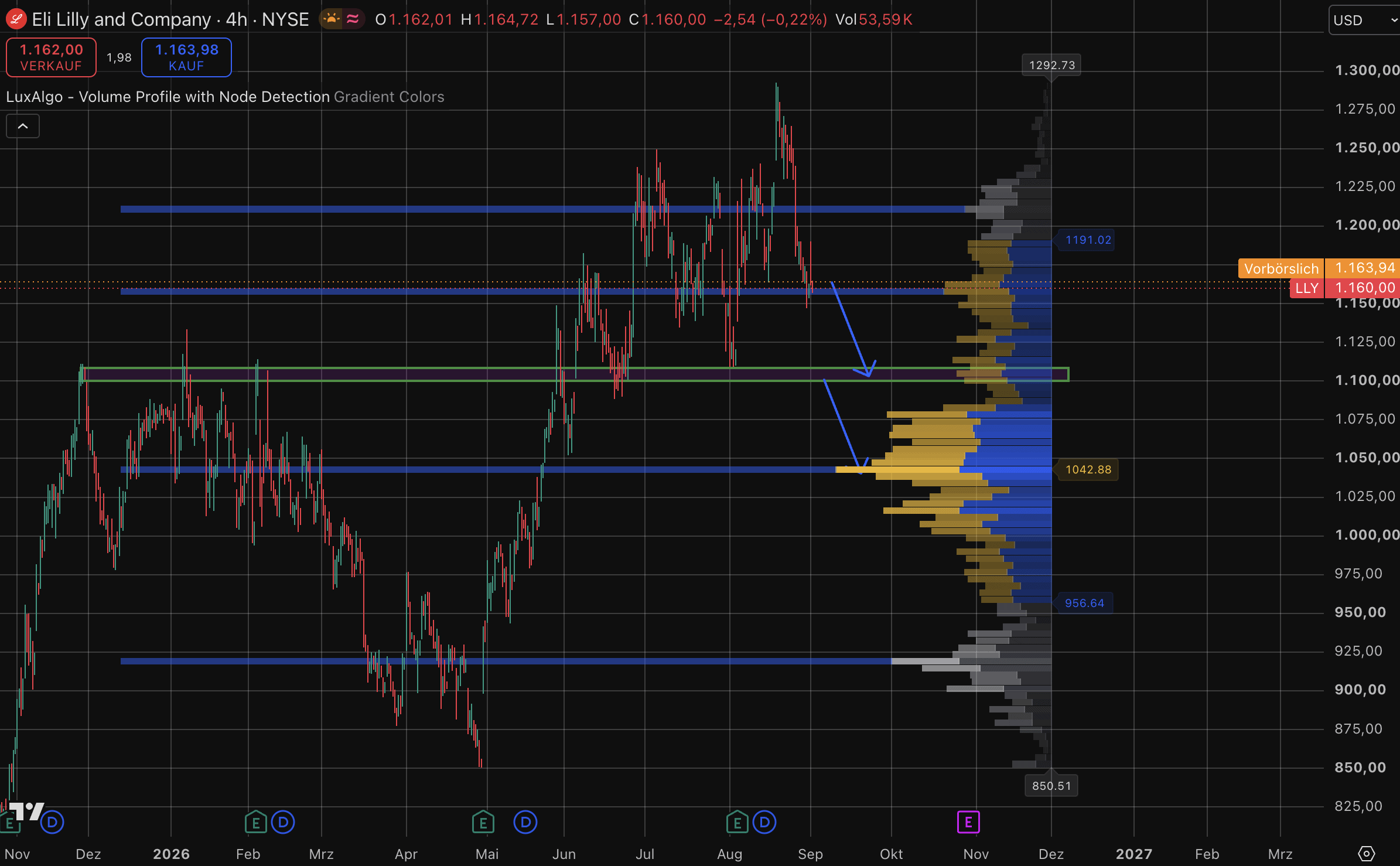Click the pre-market sun status icon
Screen dimensions: 1400x866
coord(332,19)
